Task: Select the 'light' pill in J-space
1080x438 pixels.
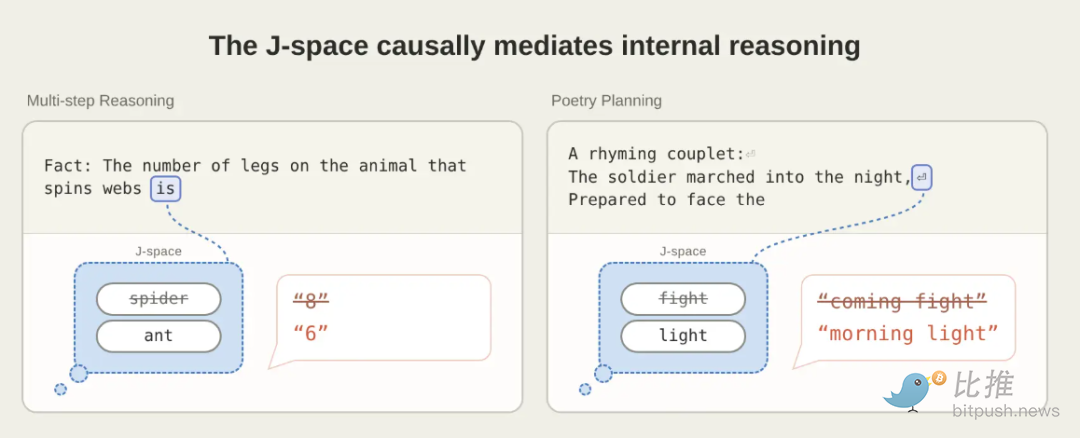Action: click(683, 336)
